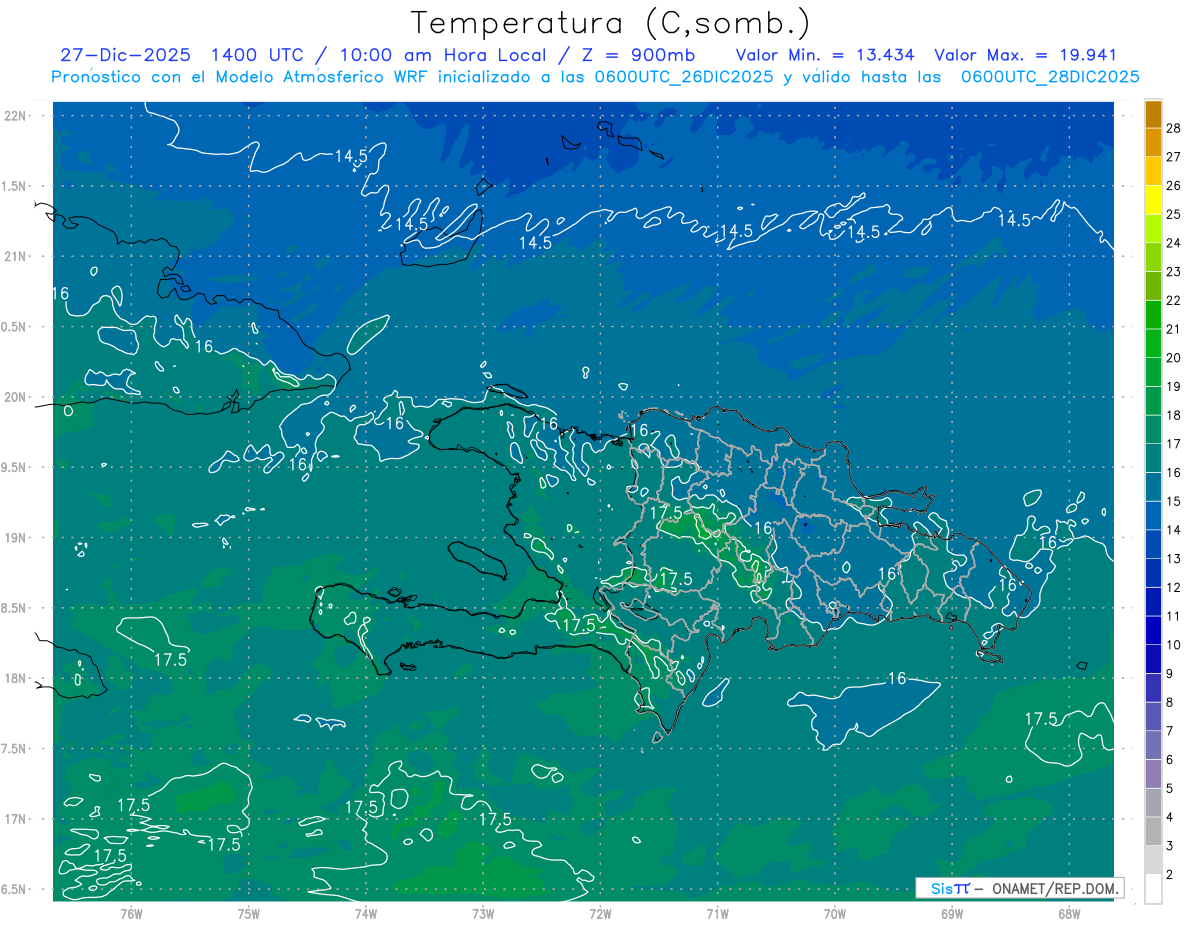This screenshot has height=927, width=1200.
Task: Click "Valor Max. = 19.941" readout
Action: [x=1025, y=55]
